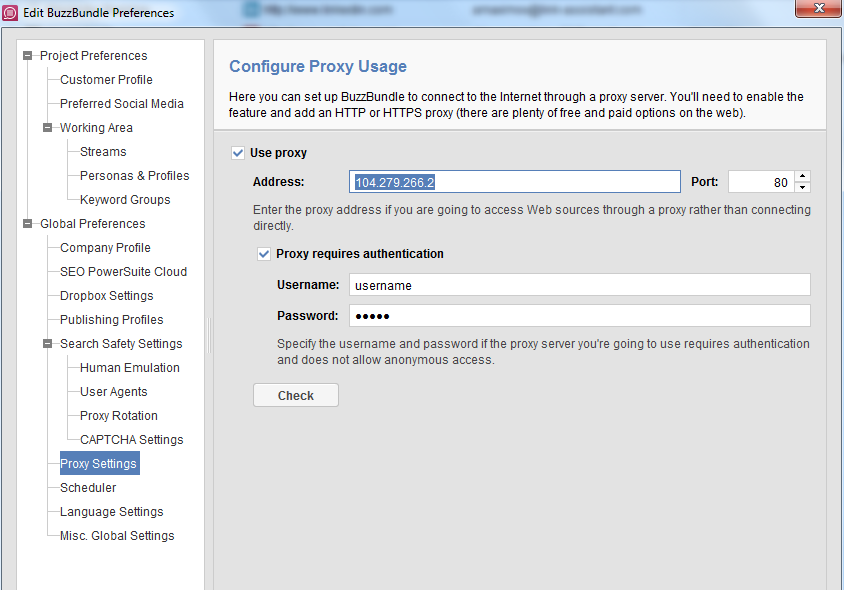Open CAPTCHA Settings page
Viewport: 844px width, 590px height.
tap(131, 440)
